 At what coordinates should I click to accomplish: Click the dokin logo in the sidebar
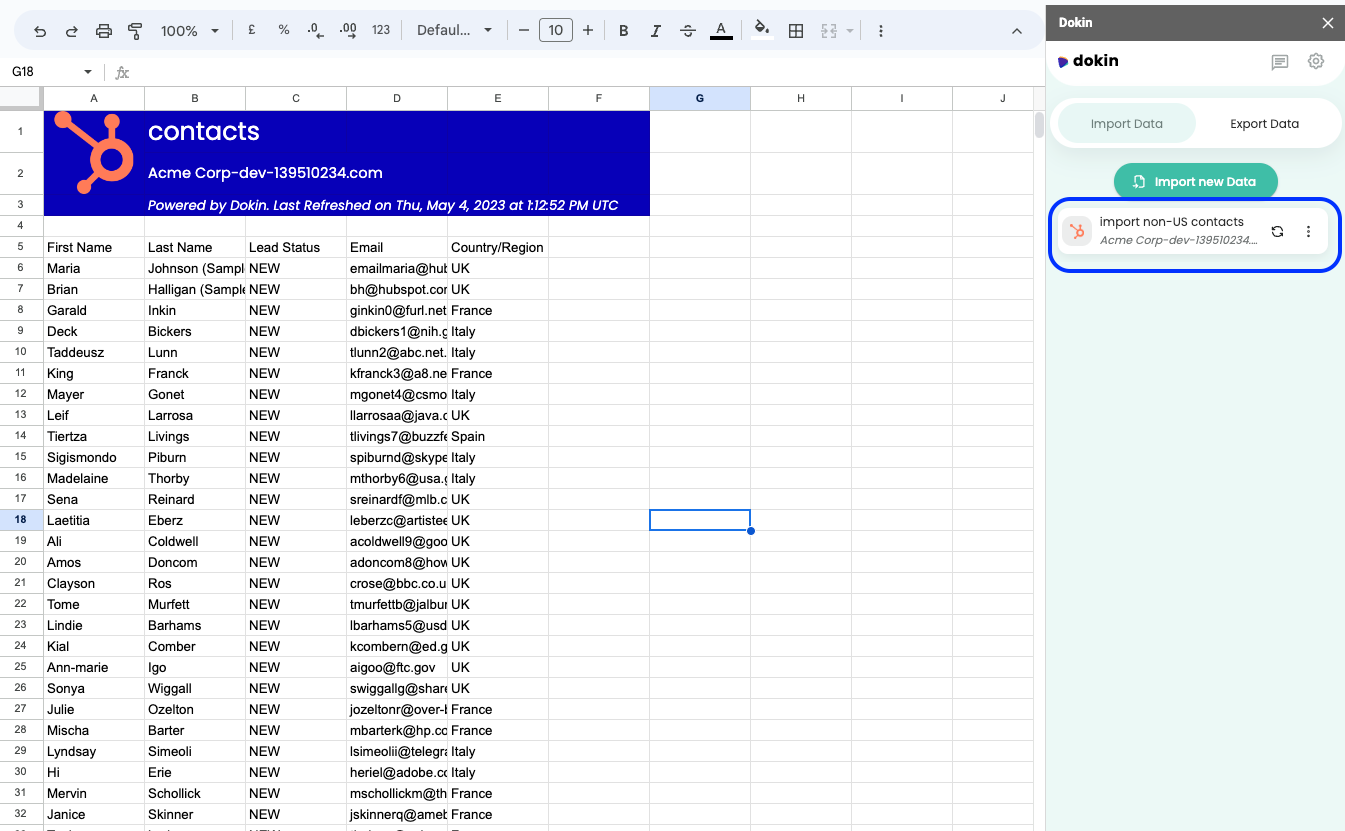(x=1088, y=61)
